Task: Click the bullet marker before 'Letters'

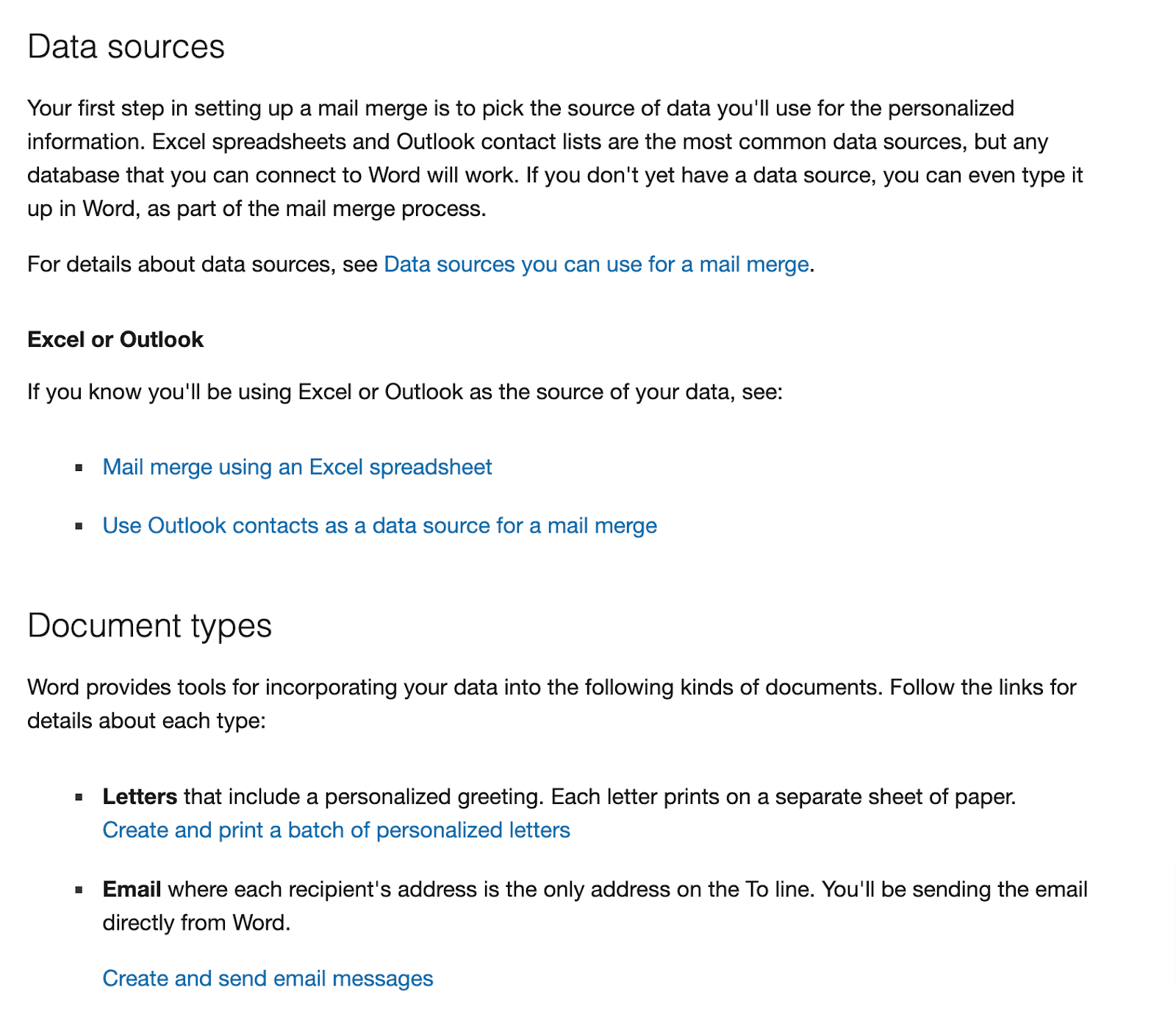Action: (x=79, y=797)
